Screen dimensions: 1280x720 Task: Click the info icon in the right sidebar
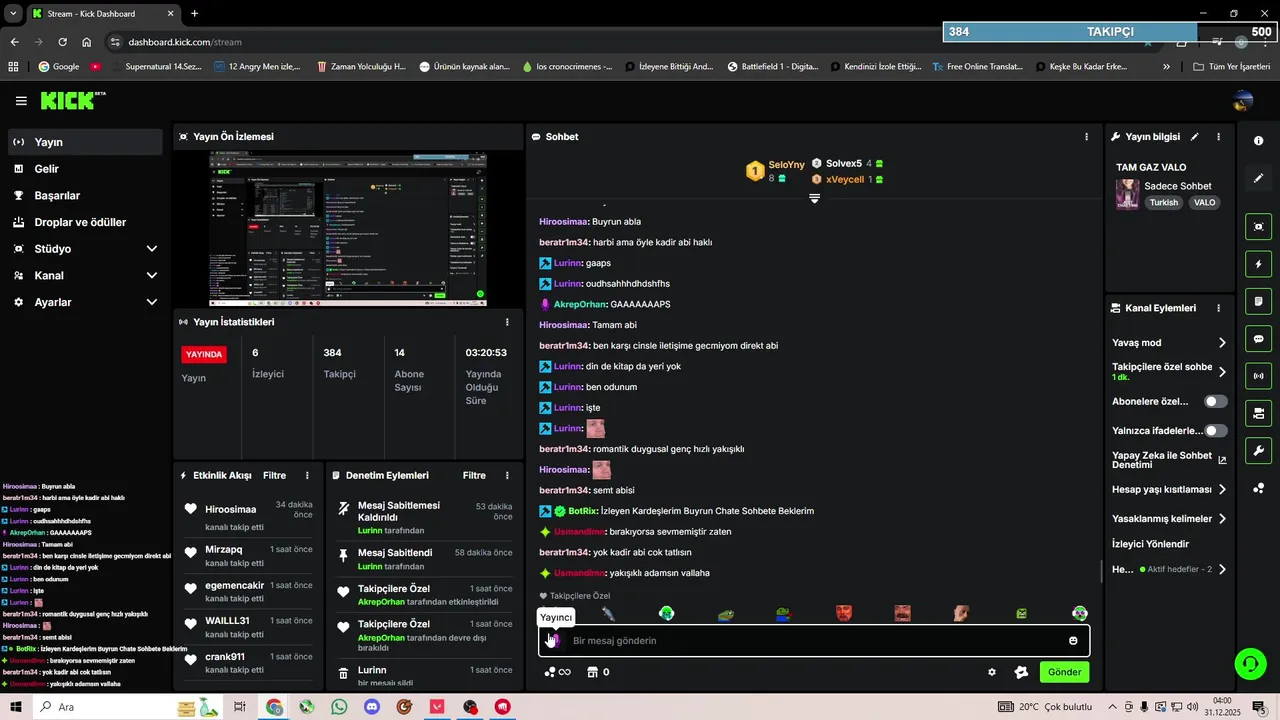pyautogui.click(x=1258, y=141)
